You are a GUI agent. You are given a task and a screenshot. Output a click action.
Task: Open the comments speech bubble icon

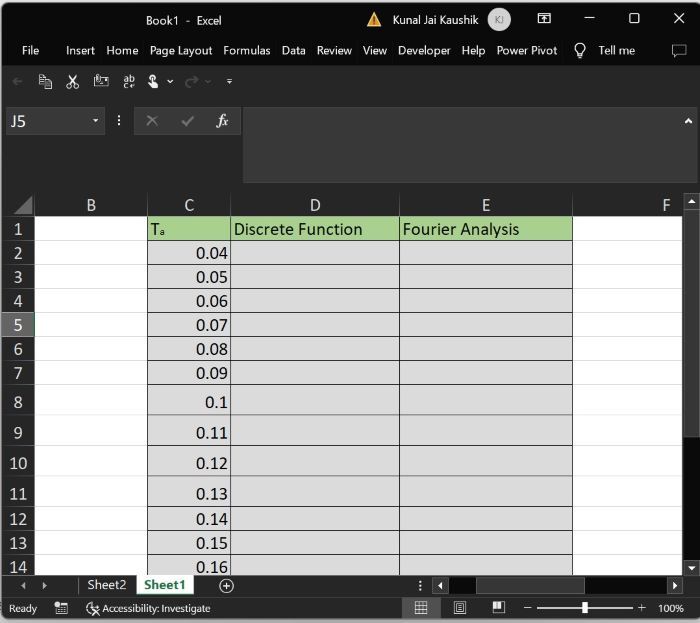679,50
